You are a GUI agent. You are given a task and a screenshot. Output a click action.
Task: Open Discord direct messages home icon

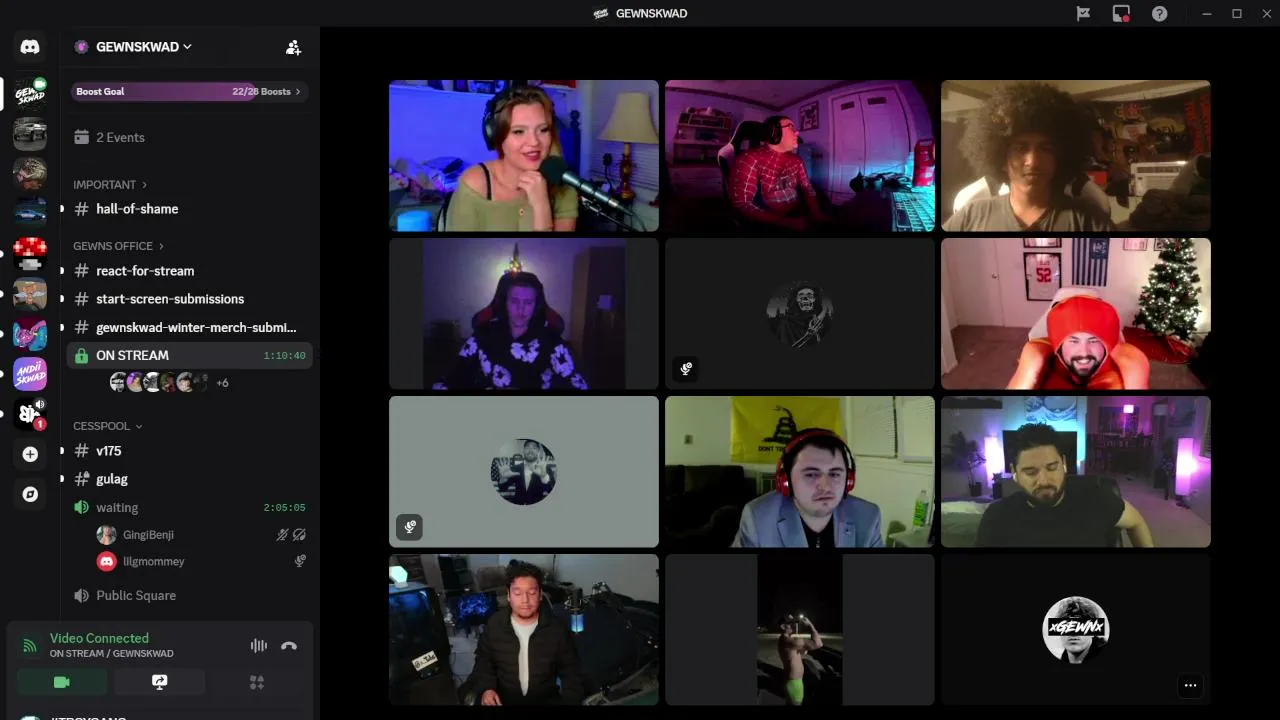point(30,47)
